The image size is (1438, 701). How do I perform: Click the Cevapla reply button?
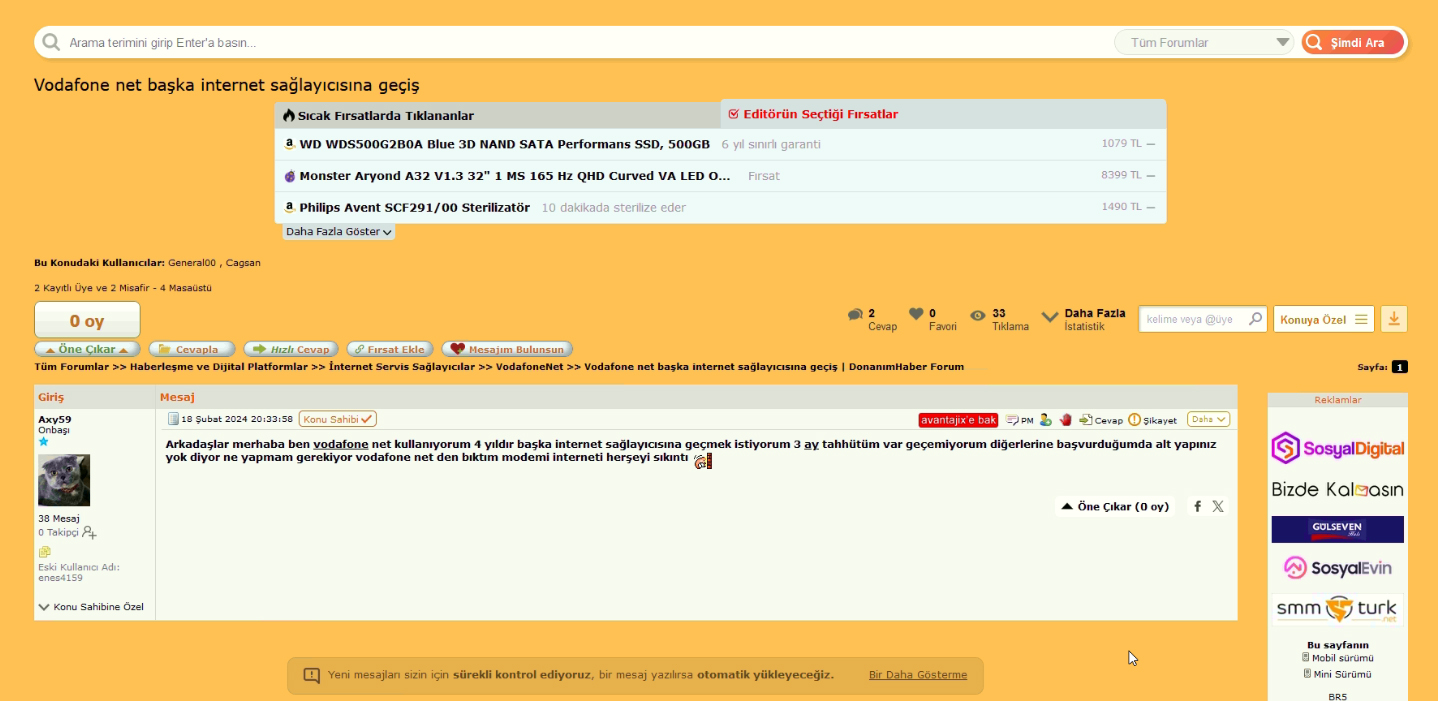coord(192,349)
